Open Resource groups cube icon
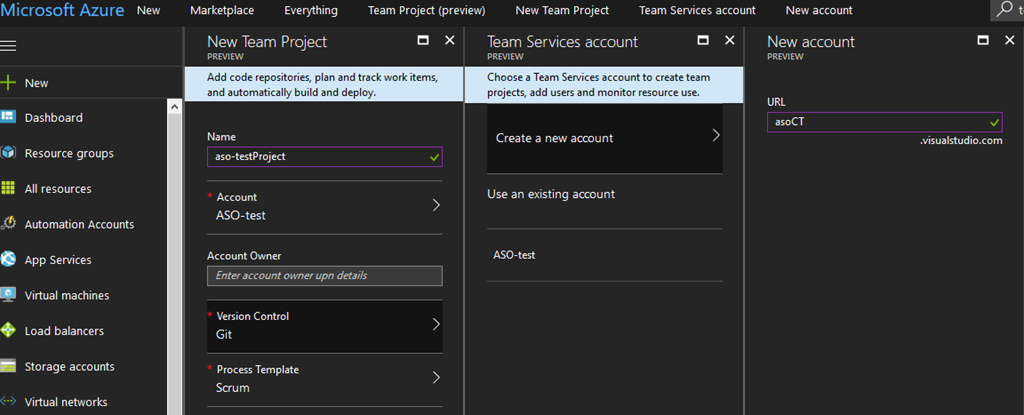1024x415 pixels. [x=9, y=153]
